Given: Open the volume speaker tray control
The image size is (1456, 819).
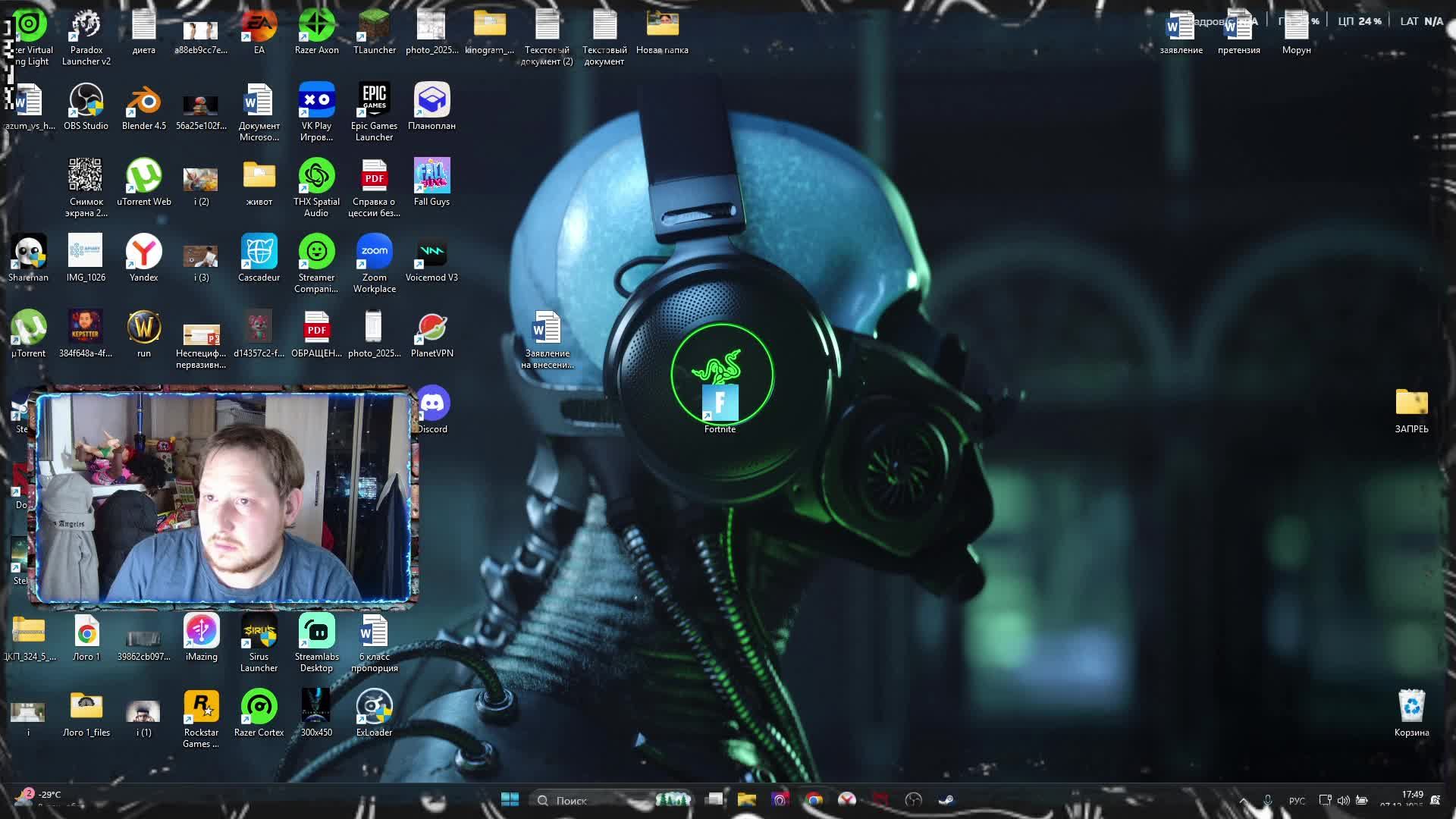Looking at the screenshot, I should click(x=1343, y=800).
